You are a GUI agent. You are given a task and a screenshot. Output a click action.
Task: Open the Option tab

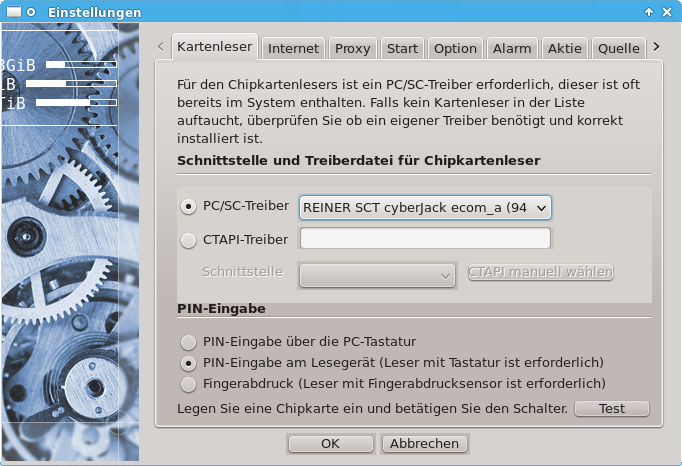[455, 48]
